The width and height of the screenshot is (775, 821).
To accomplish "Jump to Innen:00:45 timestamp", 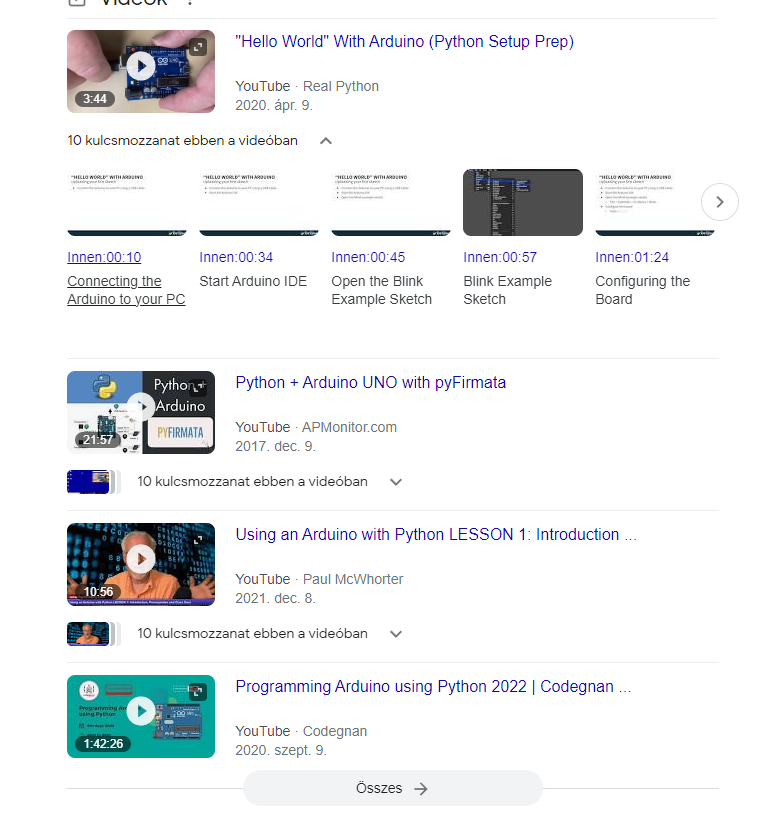I will (x=368, y=257).
